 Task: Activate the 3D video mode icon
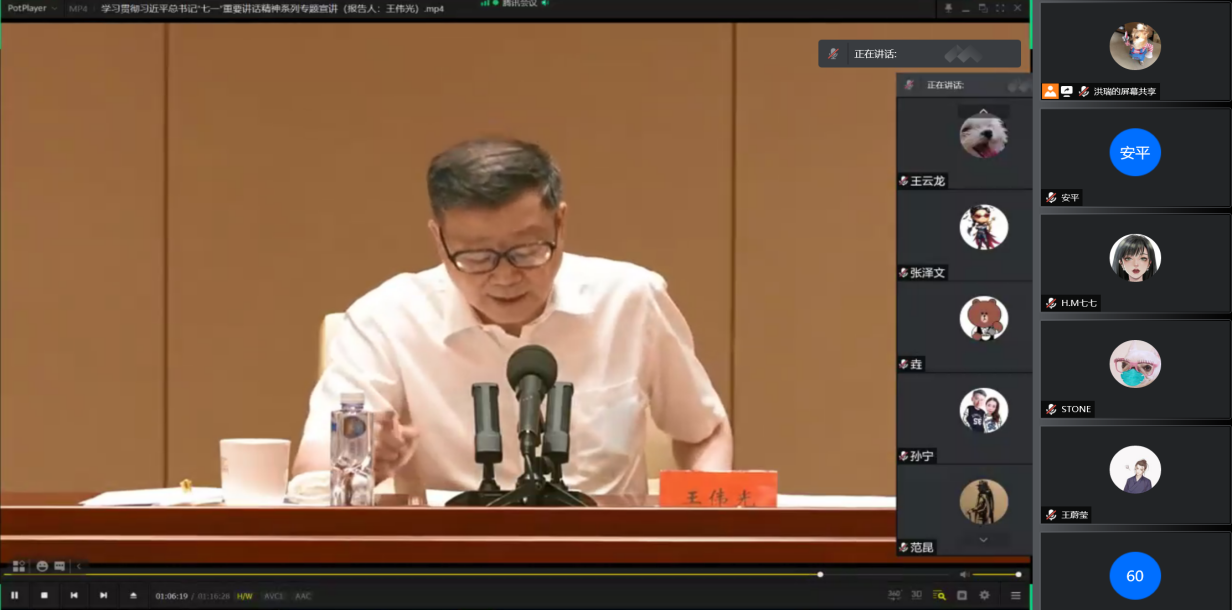tap(917, 595)
